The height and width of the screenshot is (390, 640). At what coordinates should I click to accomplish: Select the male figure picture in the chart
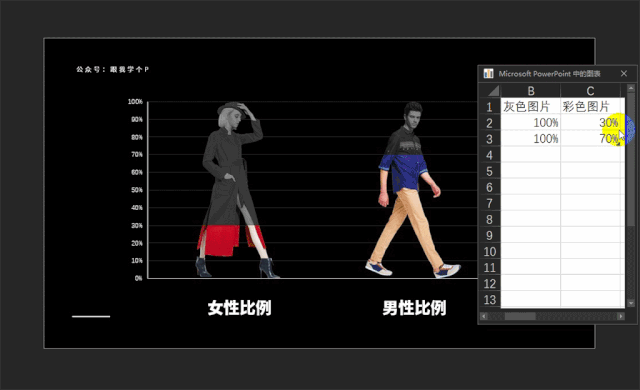coord(412,190)
